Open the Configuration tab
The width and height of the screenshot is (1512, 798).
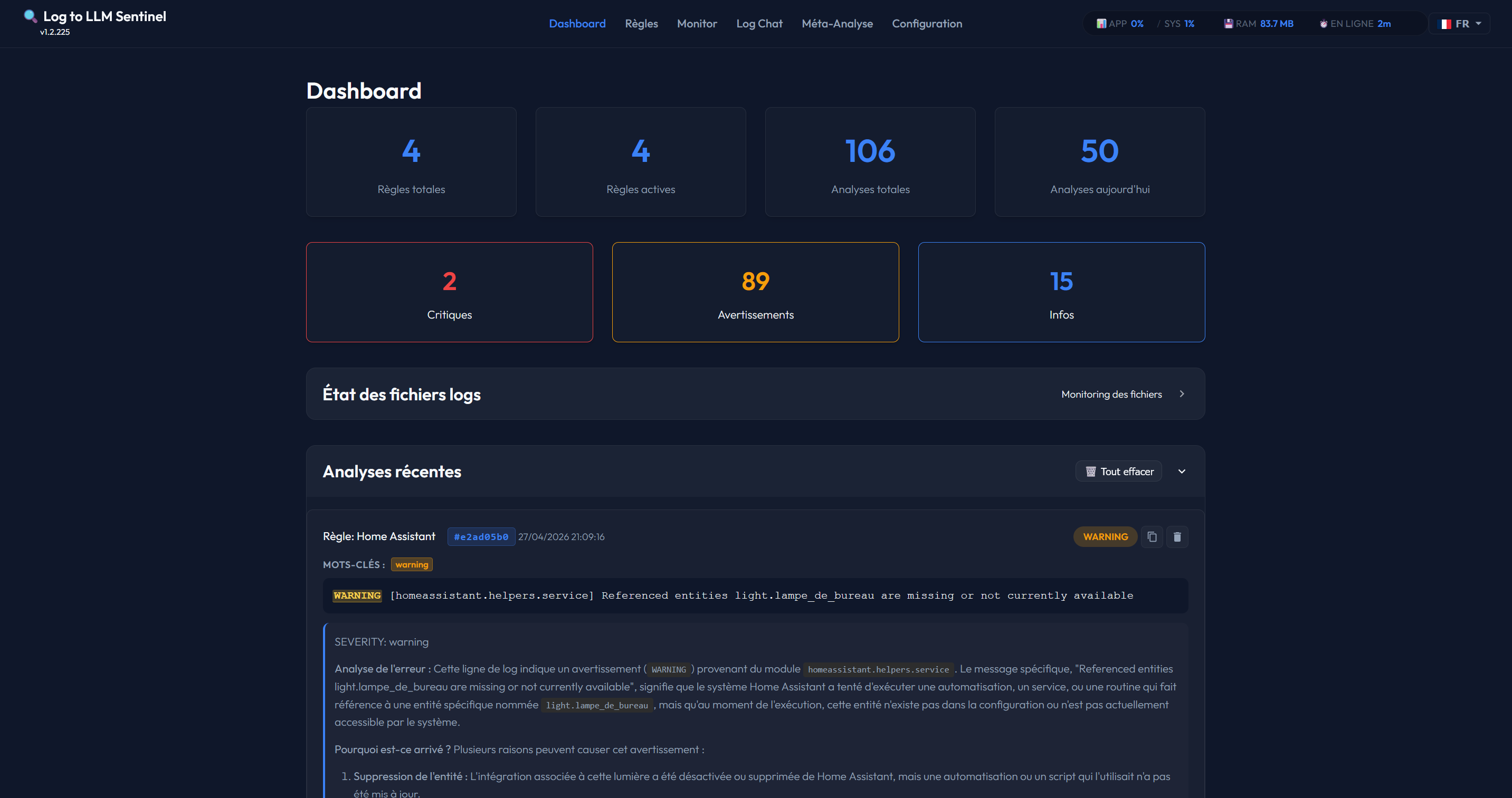click(927, 23)
